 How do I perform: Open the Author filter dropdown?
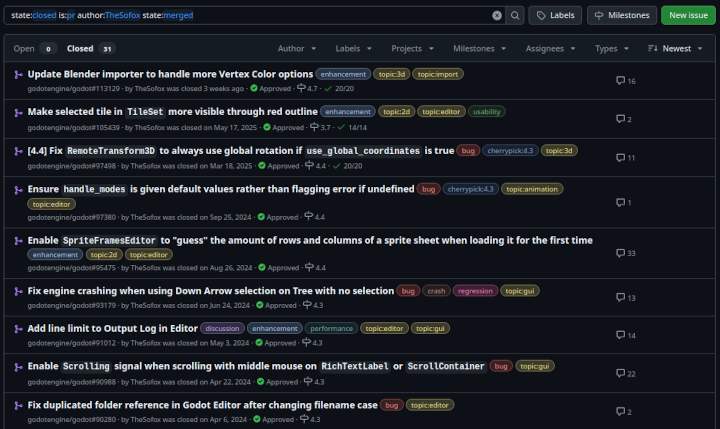(x=297, y=49)
